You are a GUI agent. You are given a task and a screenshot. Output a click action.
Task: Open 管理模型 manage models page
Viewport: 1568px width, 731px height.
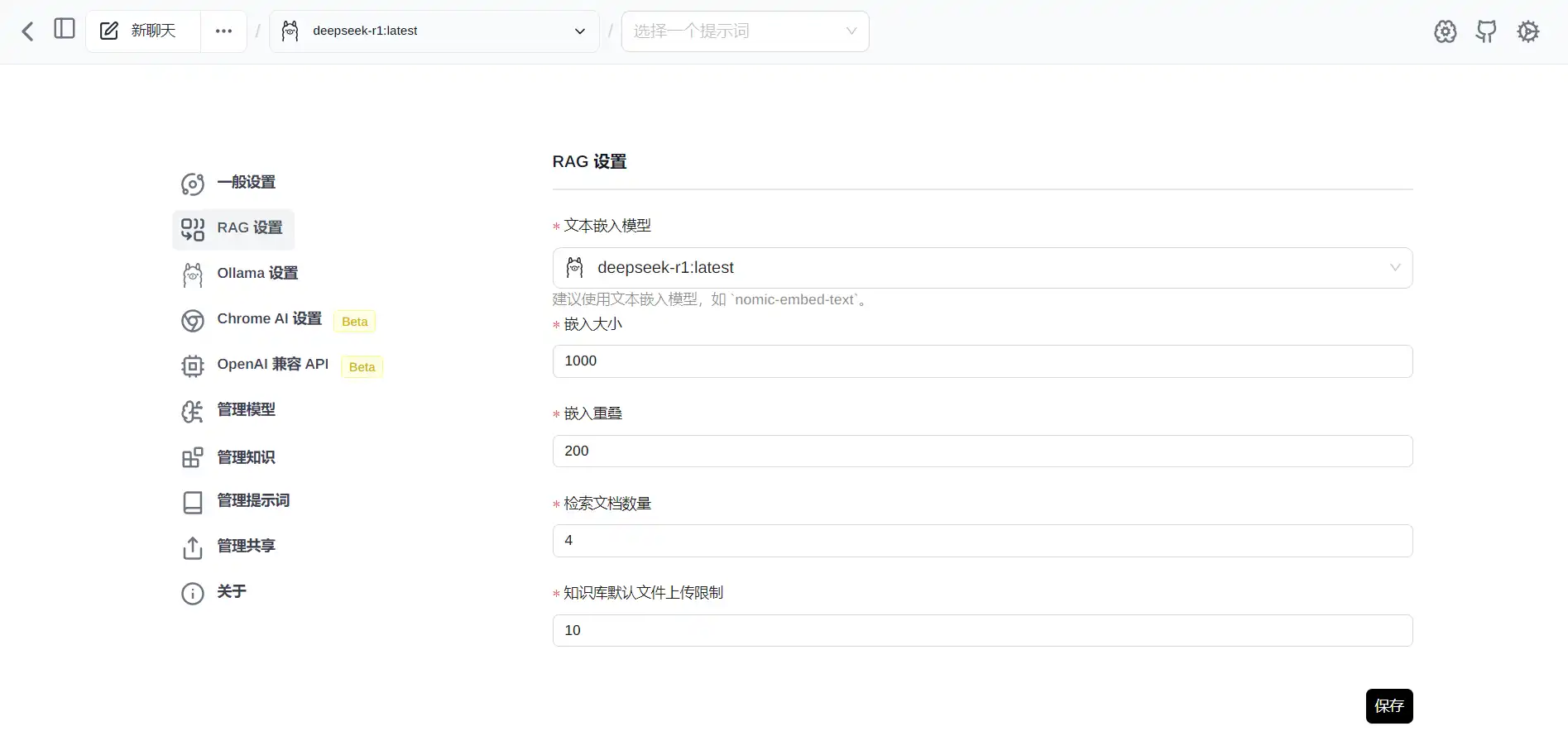coord(246,410)
